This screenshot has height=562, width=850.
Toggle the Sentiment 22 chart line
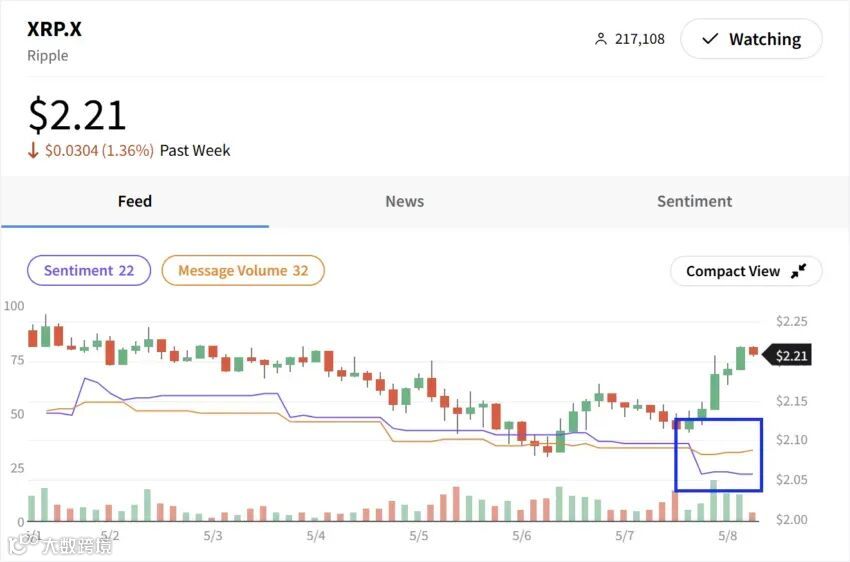89,270
